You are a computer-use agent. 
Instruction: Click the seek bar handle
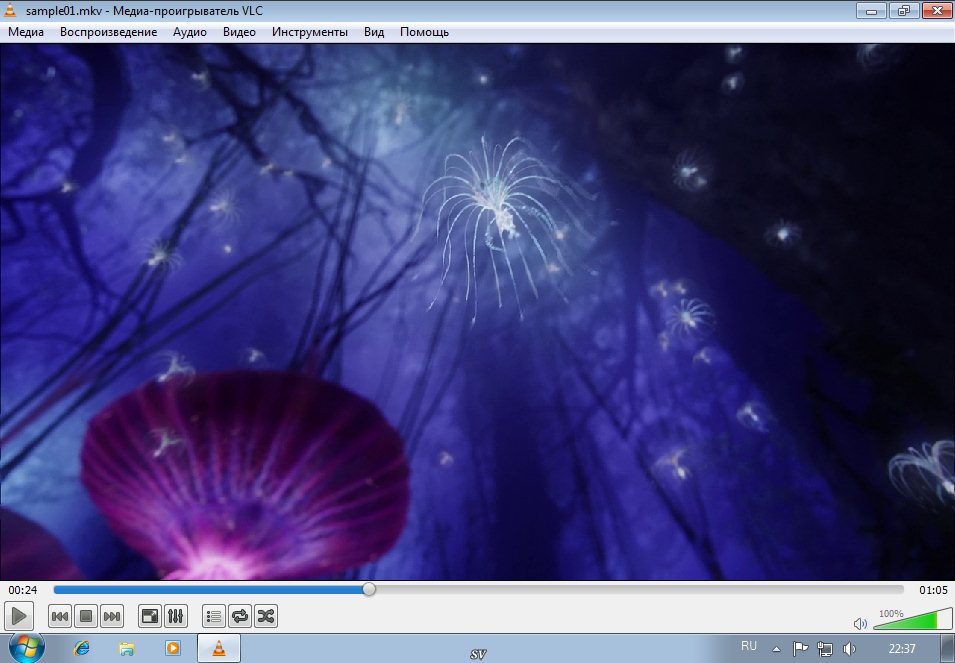click(x=369, y=590)
